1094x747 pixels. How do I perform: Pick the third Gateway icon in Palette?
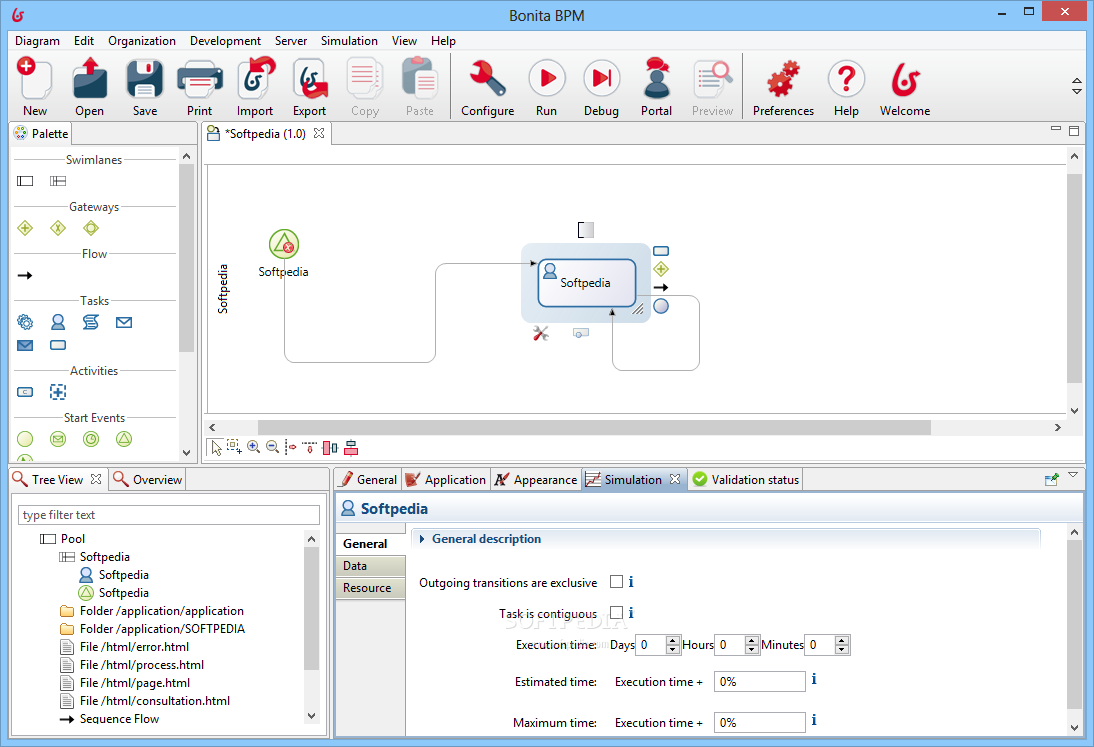pos(91,228)
